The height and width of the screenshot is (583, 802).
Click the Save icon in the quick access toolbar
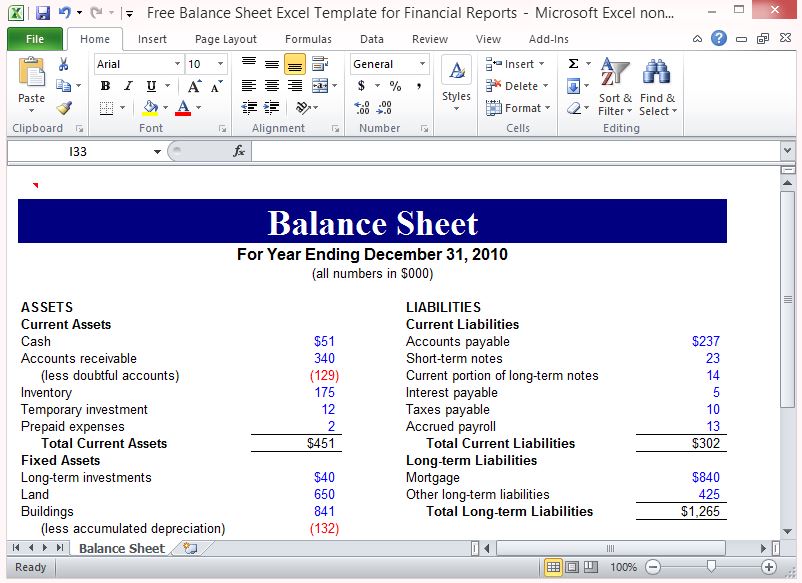pos(42,13)
